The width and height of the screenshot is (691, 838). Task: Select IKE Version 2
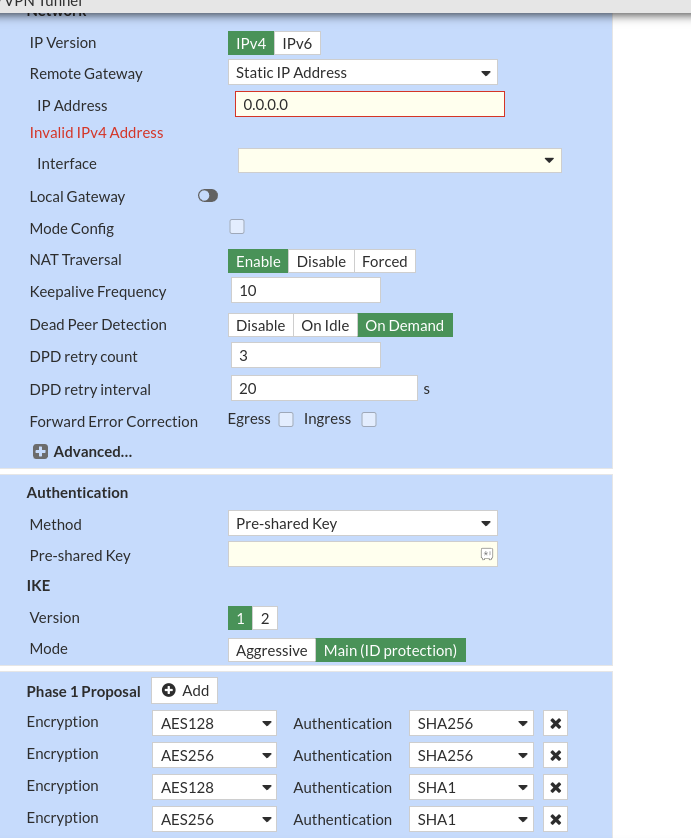(x=264, y=618)
